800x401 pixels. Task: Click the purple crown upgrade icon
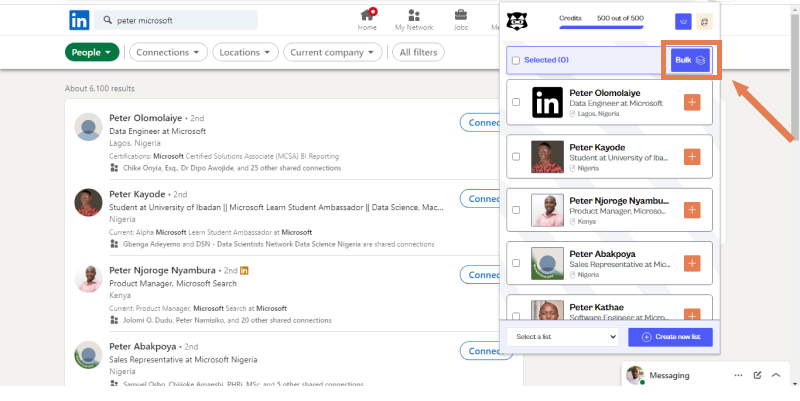coord(683,21)
